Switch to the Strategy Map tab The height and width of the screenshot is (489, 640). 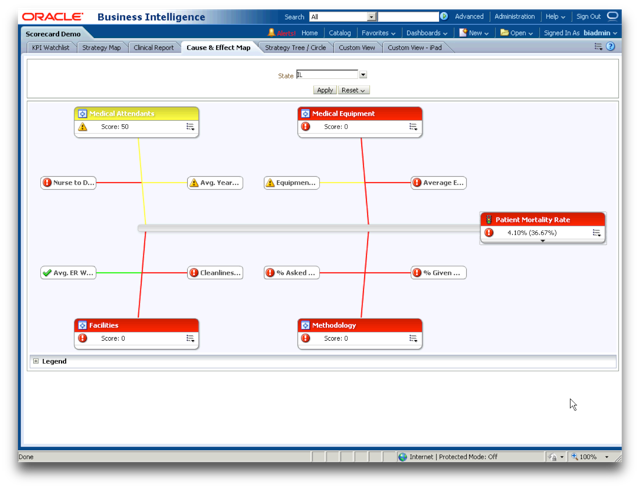[102, 47]
